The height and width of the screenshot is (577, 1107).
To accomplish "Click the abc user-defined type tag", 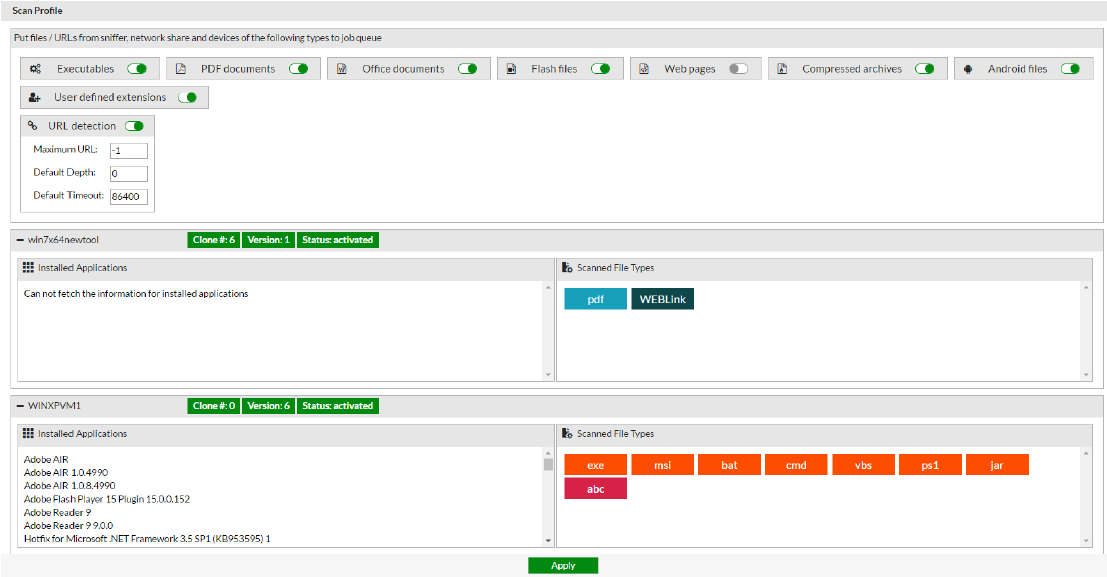I will coord(595,489).
